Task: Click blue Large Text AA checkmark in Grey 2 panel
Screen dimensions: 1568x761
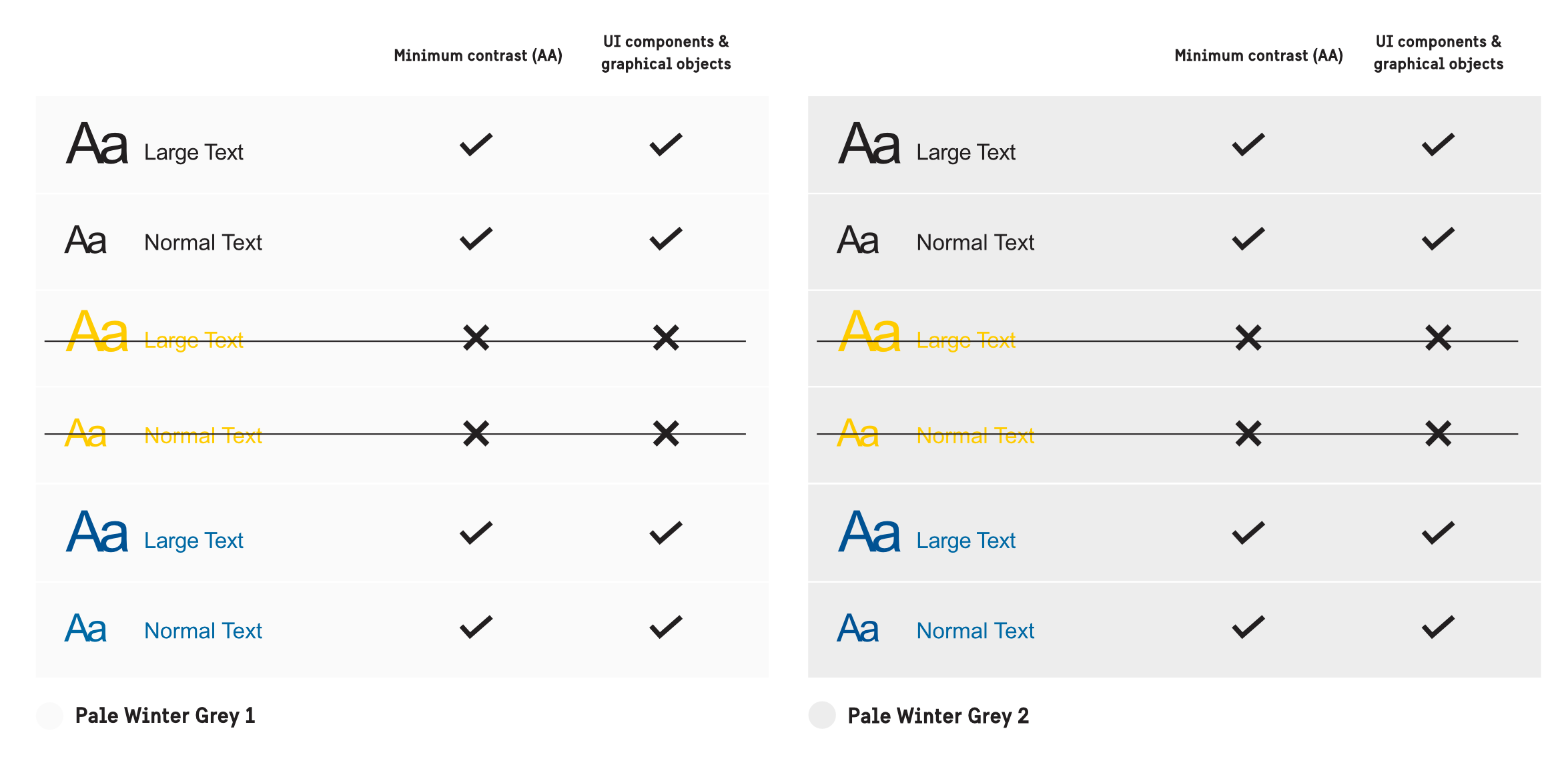Action: click(x=1248, y=533)
